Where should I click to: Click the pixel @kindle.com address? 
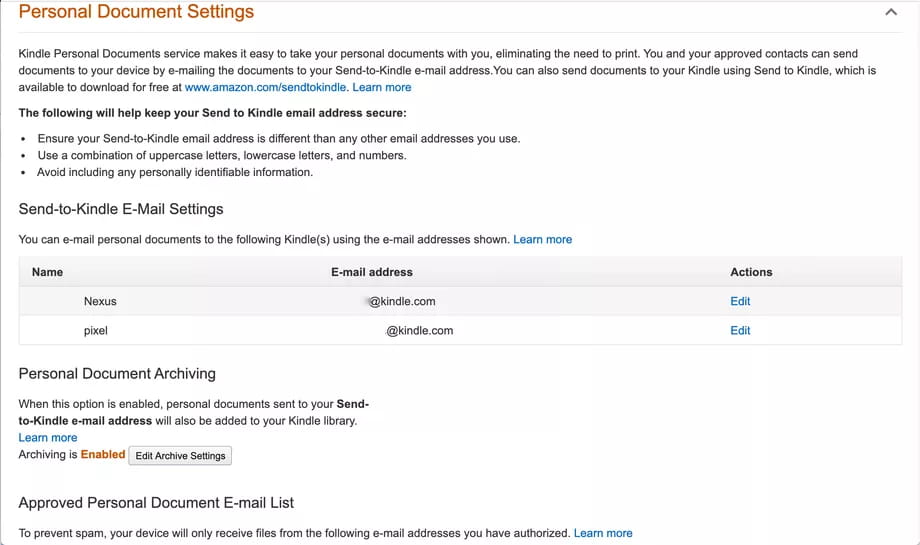(x=420, y=330)
